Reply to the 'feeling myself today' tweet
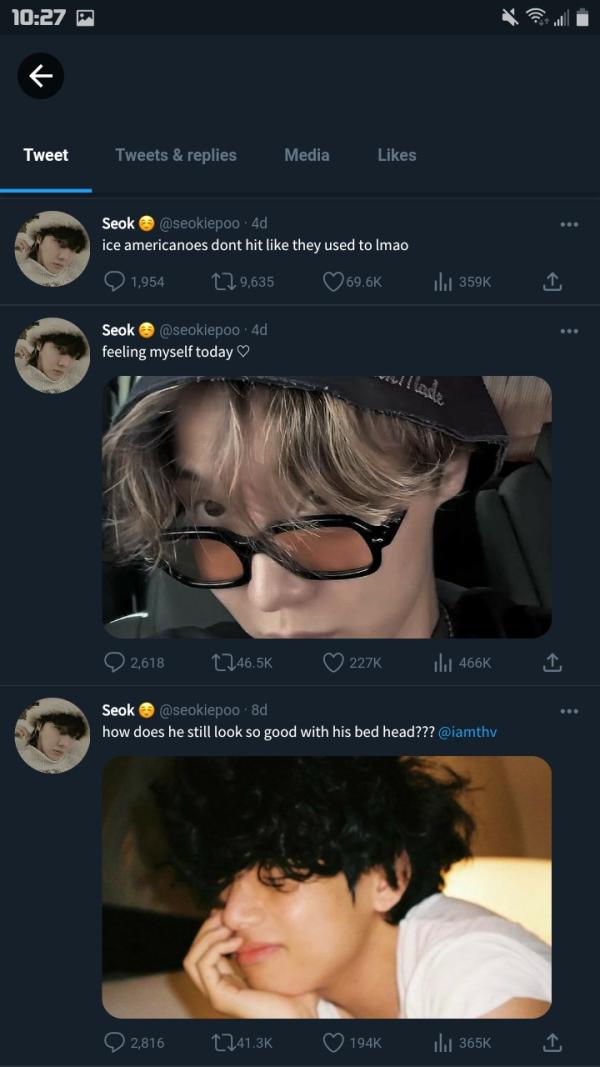The width and height of the screenshot is (600, 1067). [x=116, y=663]
